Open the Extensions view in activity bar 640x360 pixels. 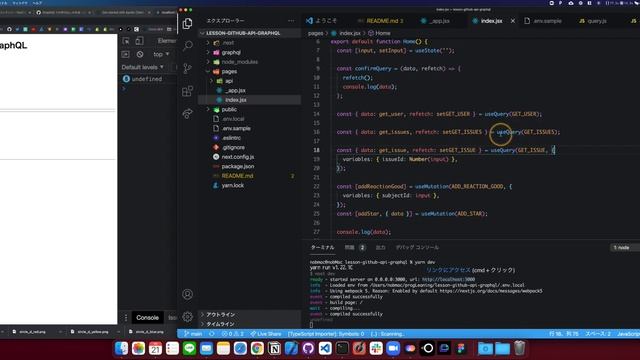coord(187,91)
